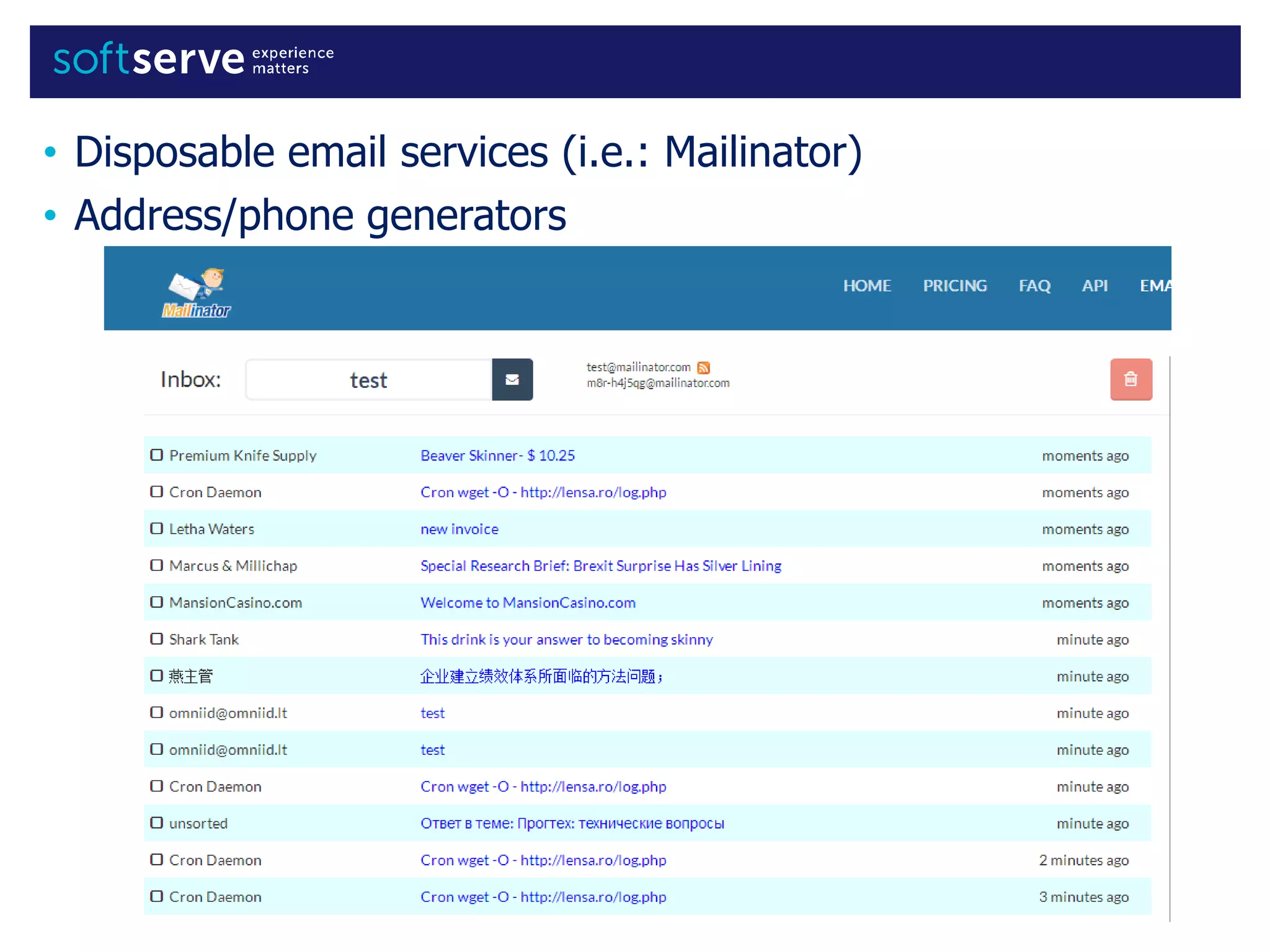Open the HOME nav item
The image size is (1270, 952).
pyautogui.click(x=867, y=286)
